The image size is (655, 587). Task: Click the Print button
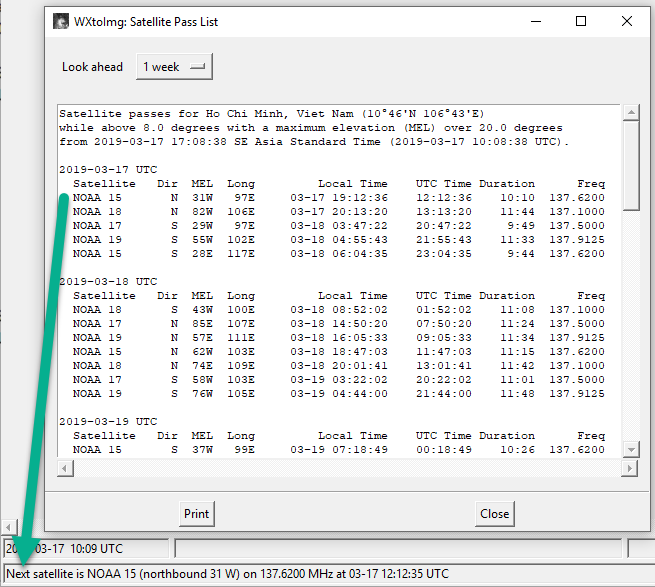pyautogui.click(x=196, y=513)
